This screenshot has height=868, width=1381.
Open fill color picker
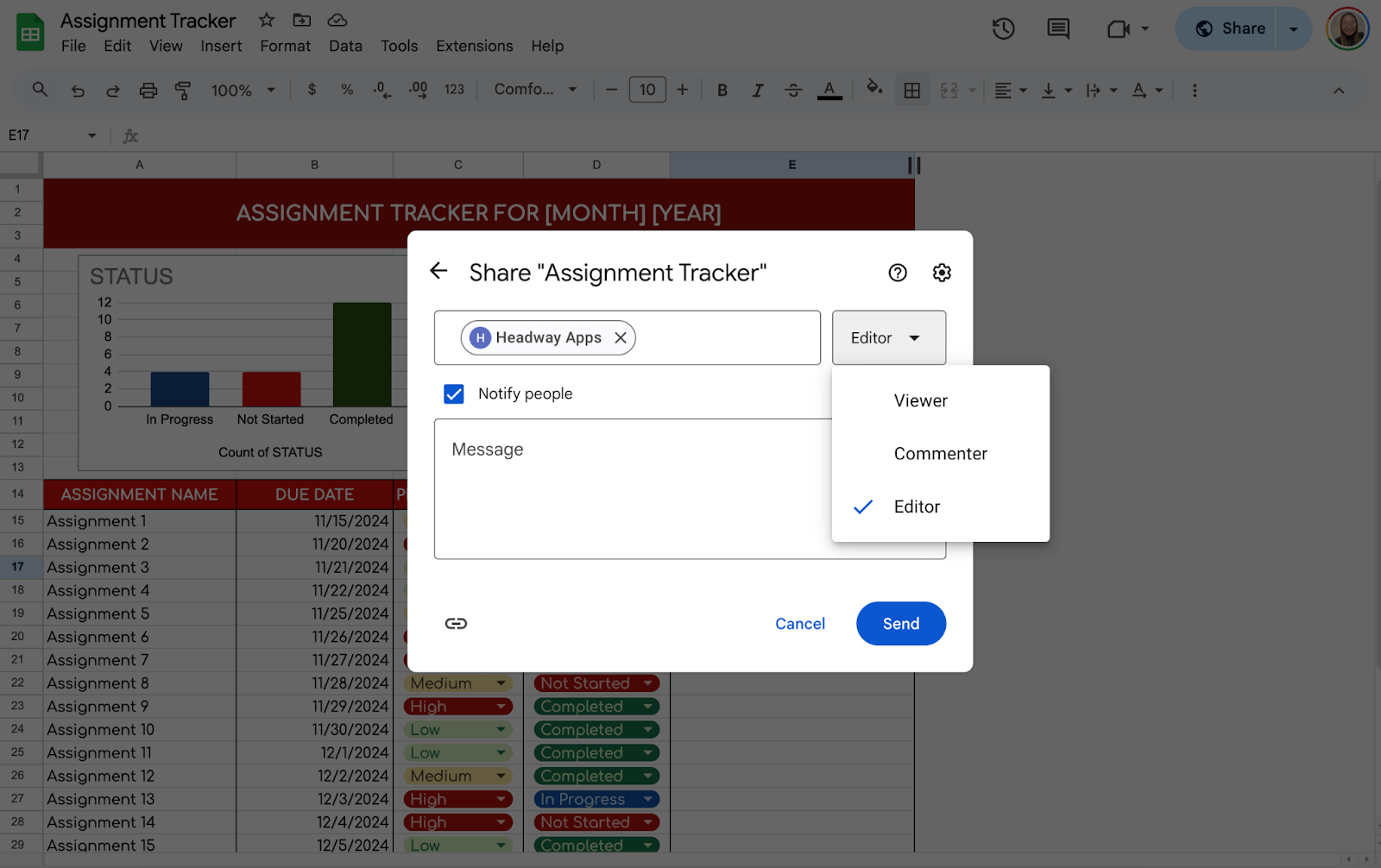click(x=874, y=88)
